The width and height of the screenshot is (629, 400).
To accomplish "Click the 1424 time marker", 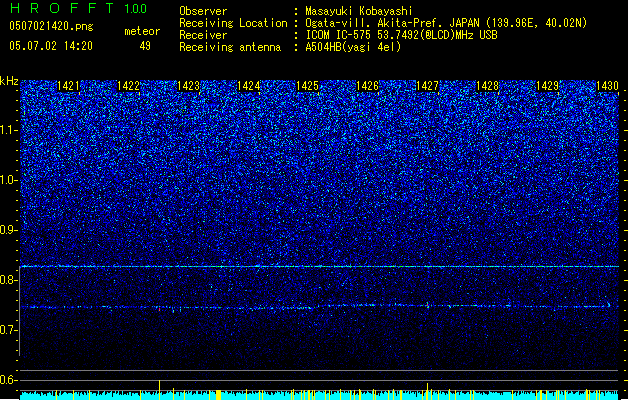I will [x=248, y=86].
